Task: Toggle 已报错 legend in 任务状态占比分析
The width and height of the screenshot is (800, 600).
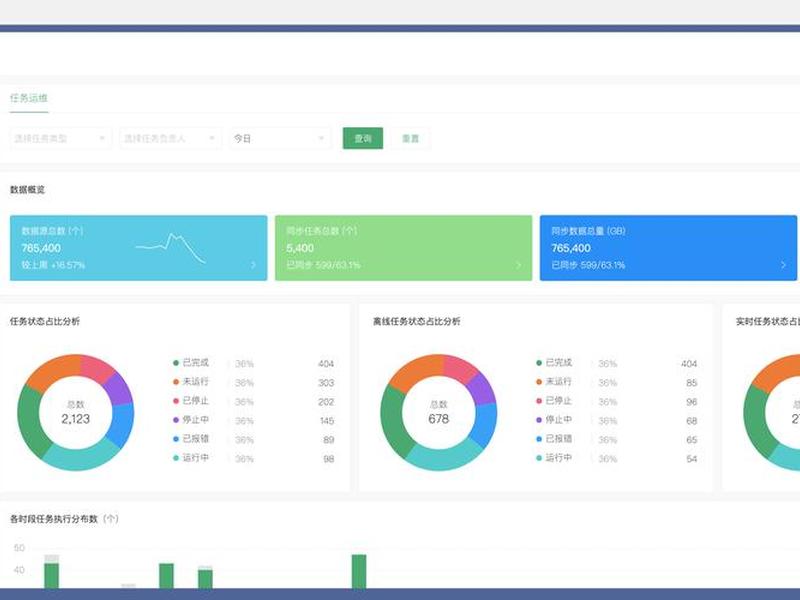Action: [191, 439]
